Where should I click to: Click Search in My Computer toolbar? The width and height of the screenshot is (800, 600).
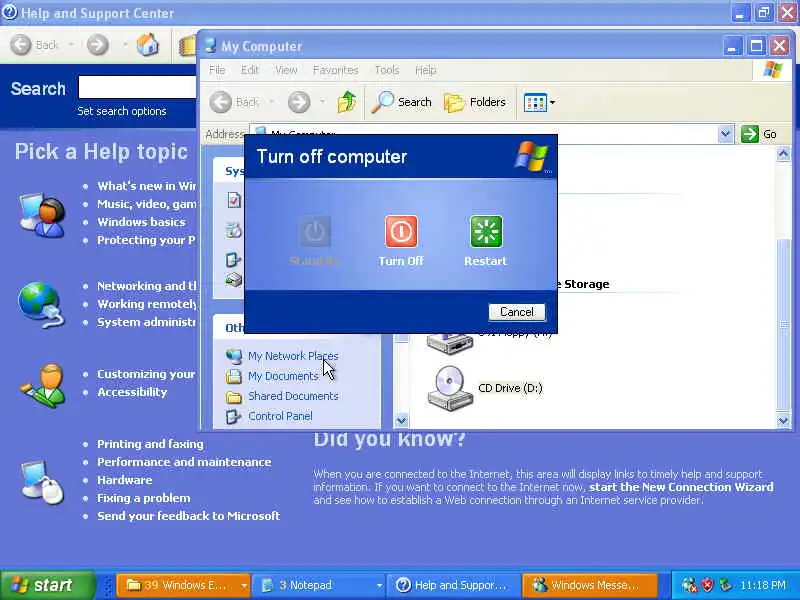402,102
